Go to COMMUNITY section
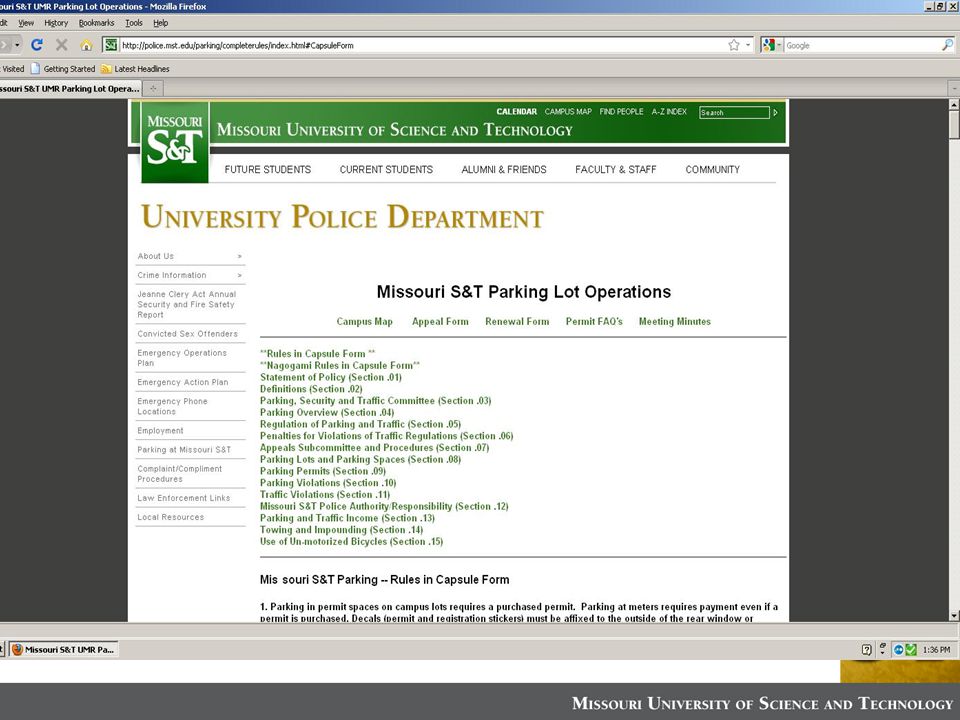Image resolution: width=960 pixels, height=720 pixels. tap(713, 170)
